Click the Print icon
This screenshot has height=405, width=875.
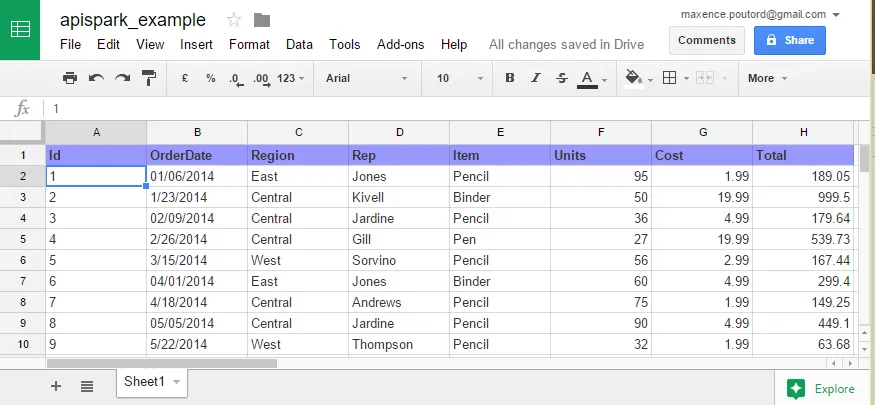click(70, 78)
